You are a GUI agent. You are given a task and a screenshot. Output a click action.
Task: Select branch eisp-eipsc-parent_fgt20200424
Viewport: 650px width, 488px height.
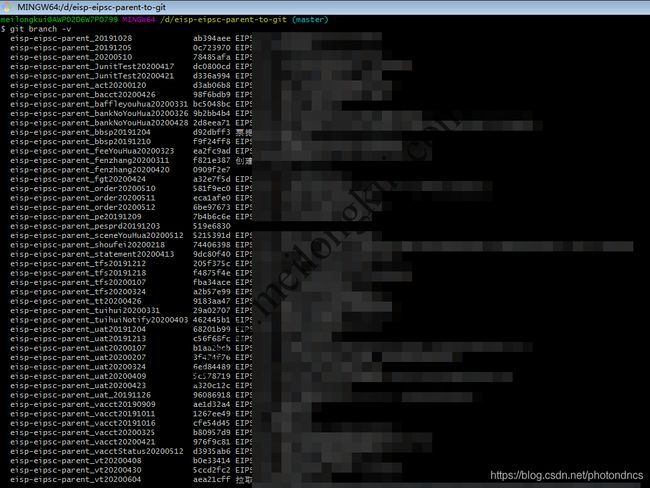click(78, 179)
